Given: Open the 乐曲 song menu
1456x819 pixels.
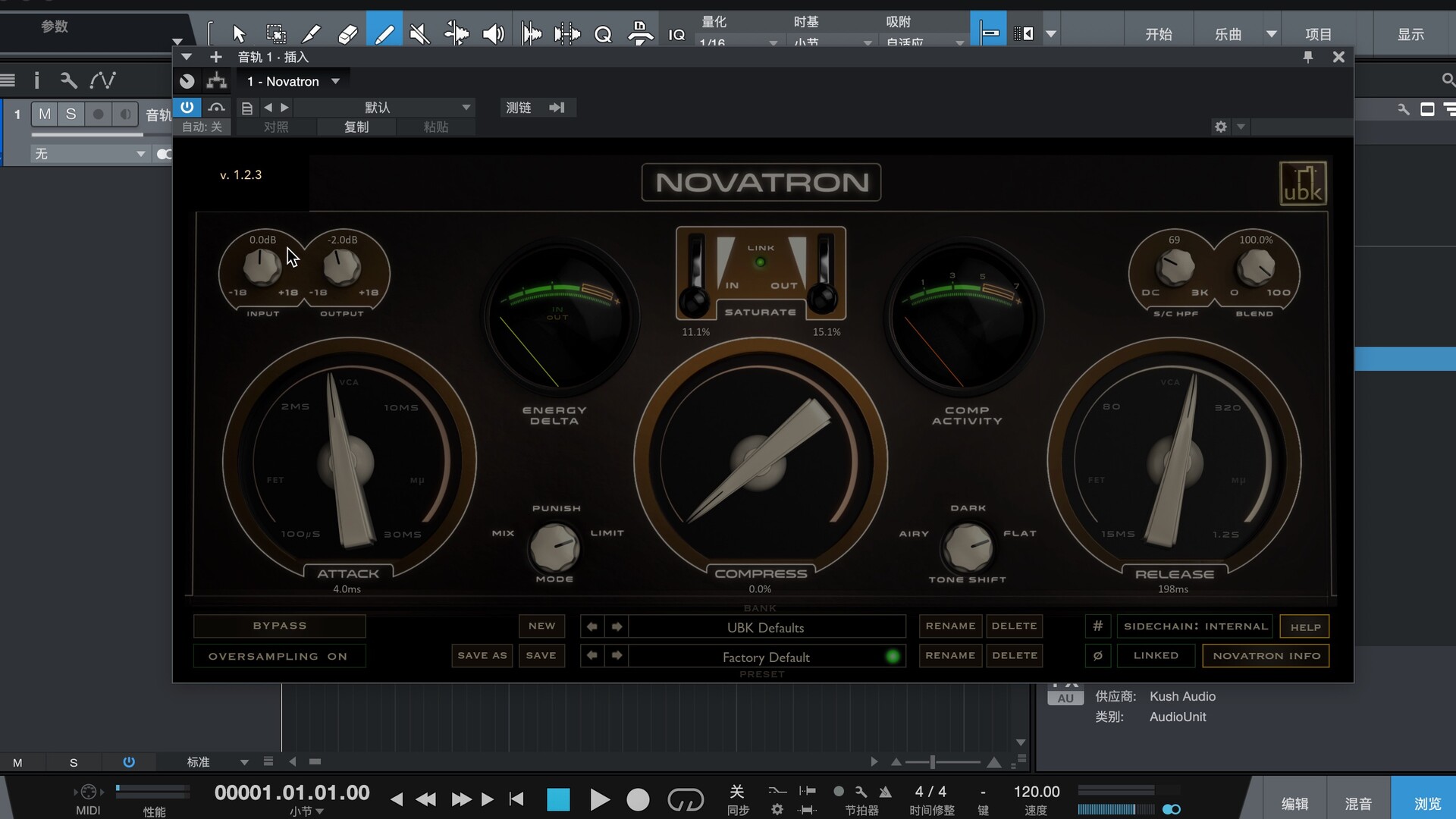Looking at the screenshot, I should (x=1228, y=34).
